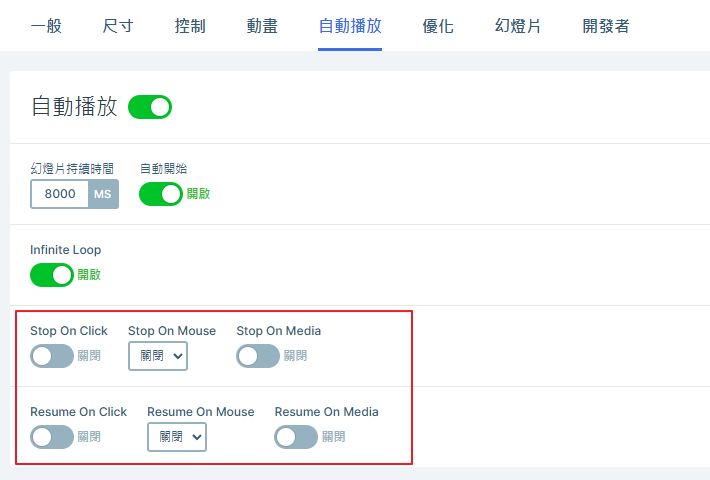The image size is (710, 480).
Task: Click the MS unit label
Action: [x=103, y=194]
